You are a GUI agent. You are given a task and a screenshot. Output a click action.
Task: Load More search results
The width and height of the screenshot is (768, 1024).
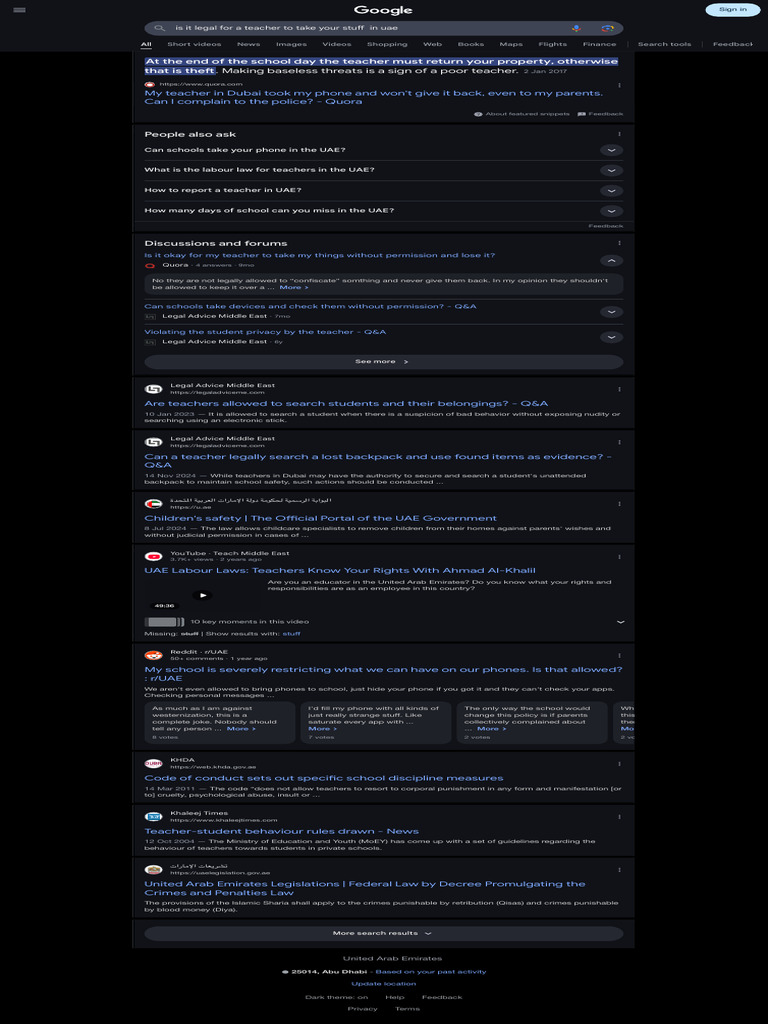tap(383, 933)
